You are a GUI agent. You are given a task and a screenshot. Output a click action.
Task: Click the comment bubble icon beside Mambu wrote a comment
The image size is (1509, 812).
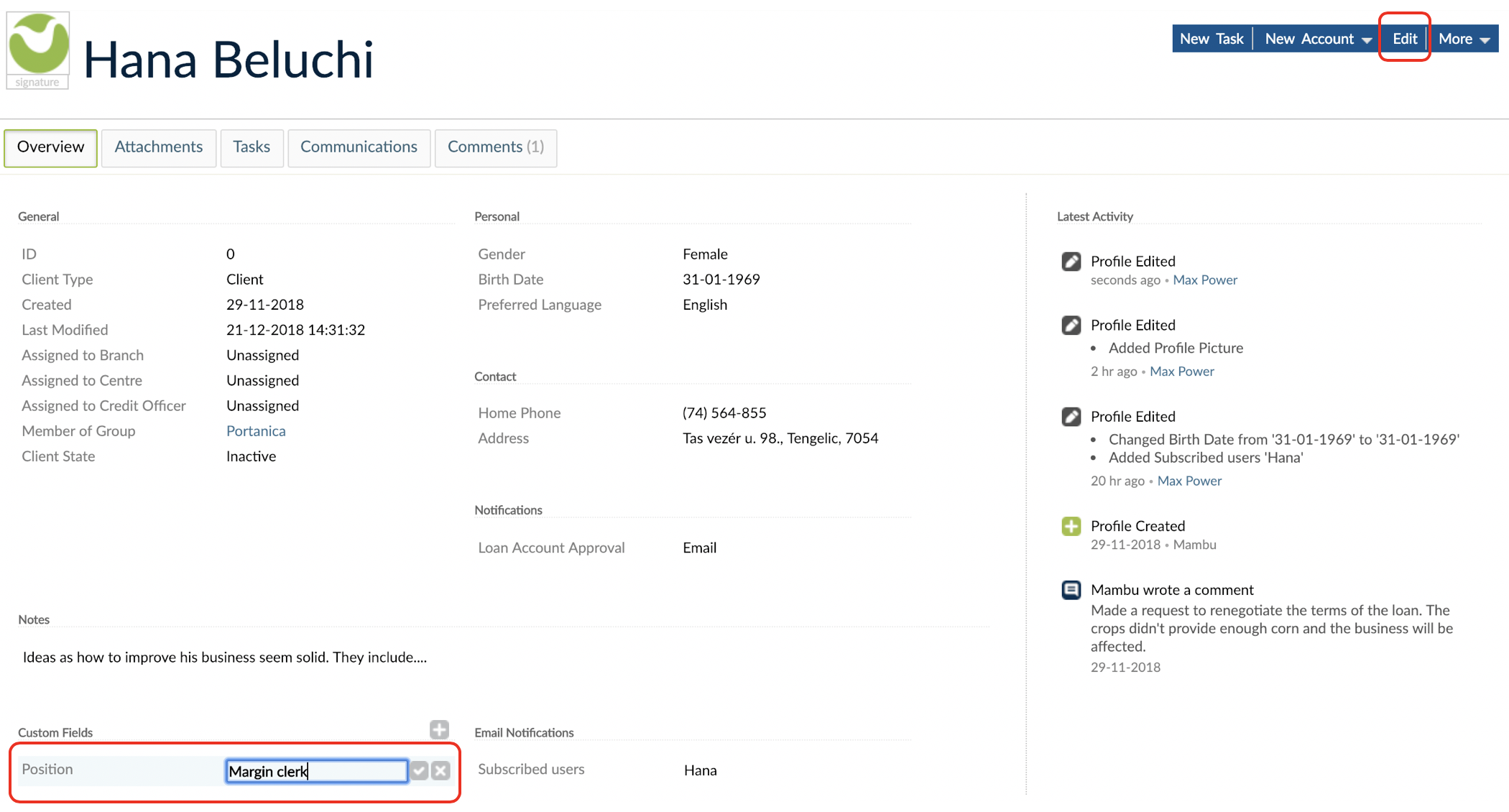click(1071, 589)
